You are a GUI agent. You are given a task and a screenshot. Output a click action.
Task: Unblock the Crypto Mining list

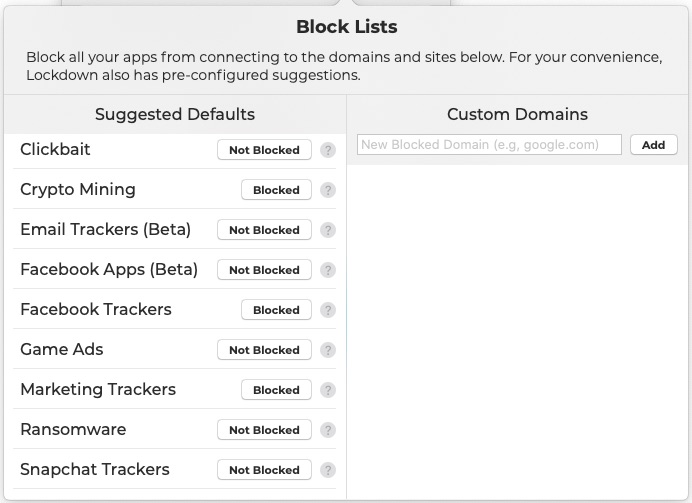(276, 190)
